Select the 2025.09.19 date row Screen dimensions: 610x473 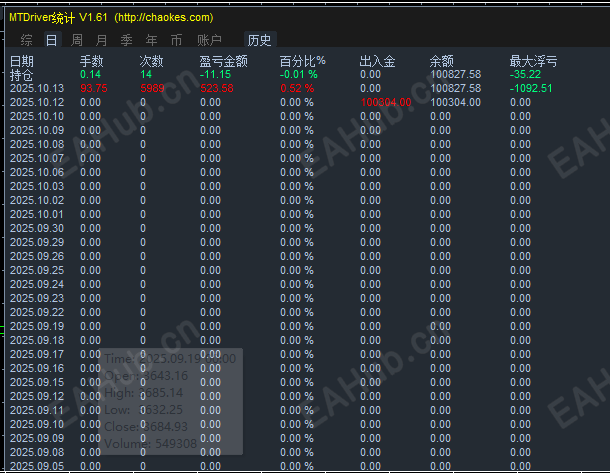(x=37, y=326)
